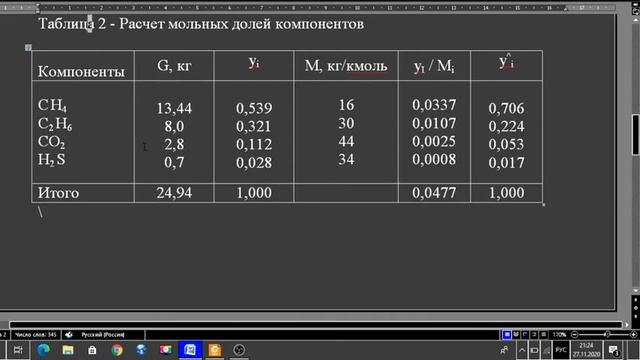Screen dimensions: 640x360
Task: Show hidden system tray icons
Action: (522, 350)
